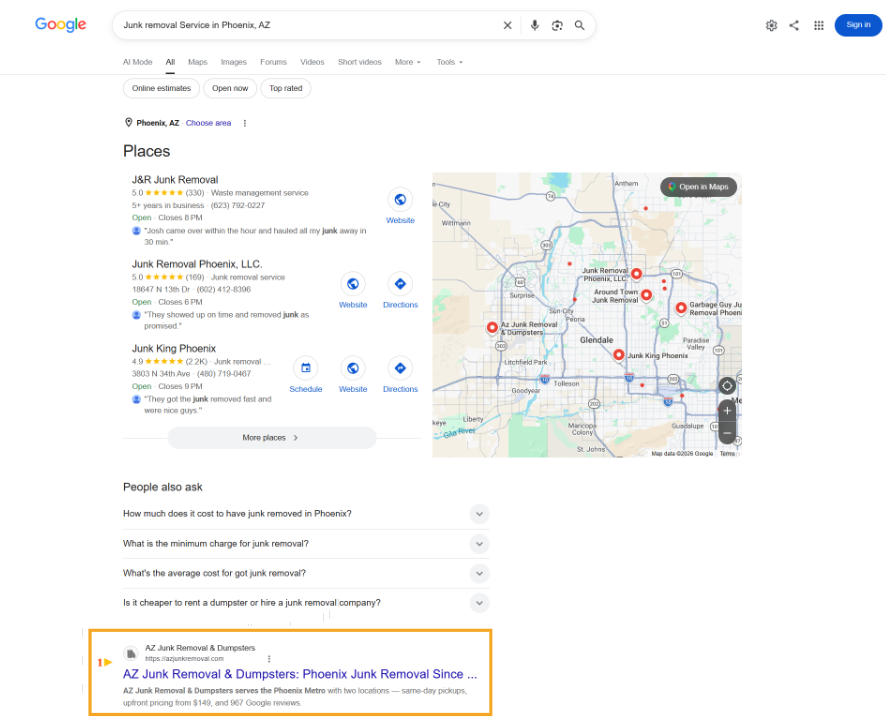Get Directions to Junk King Phoenix
This screenshot has width=886, height=723.
click(x=400, y=368)
